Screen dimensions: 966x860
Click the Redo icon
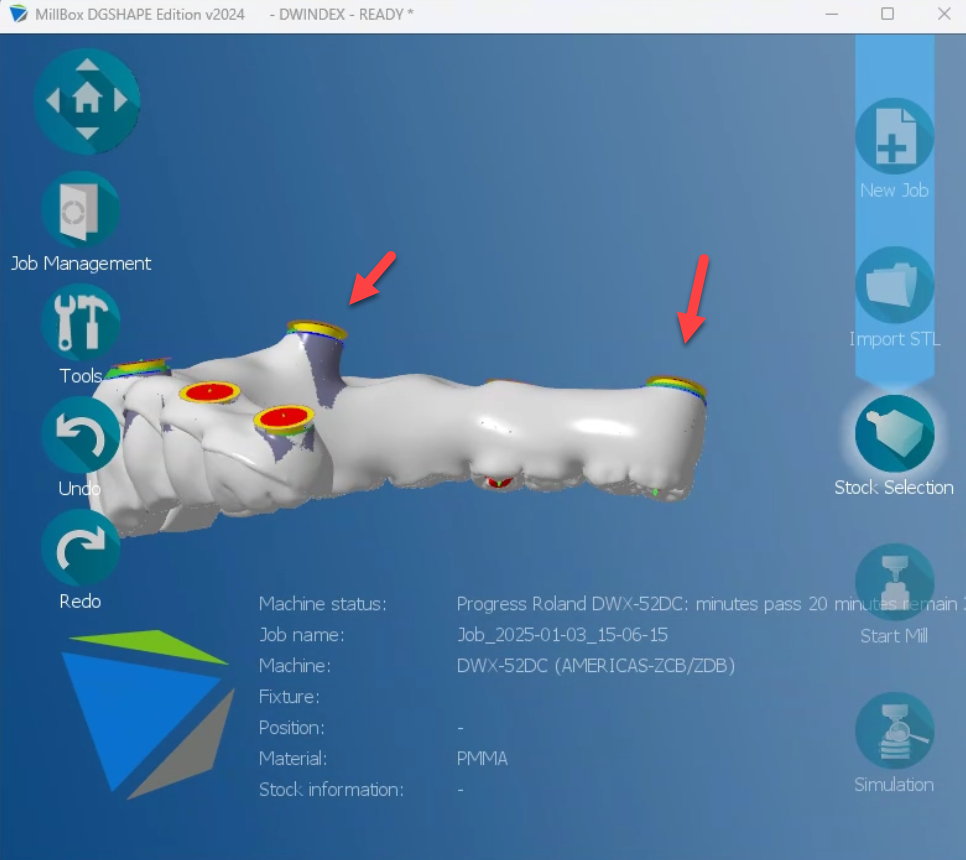(81, 548)
